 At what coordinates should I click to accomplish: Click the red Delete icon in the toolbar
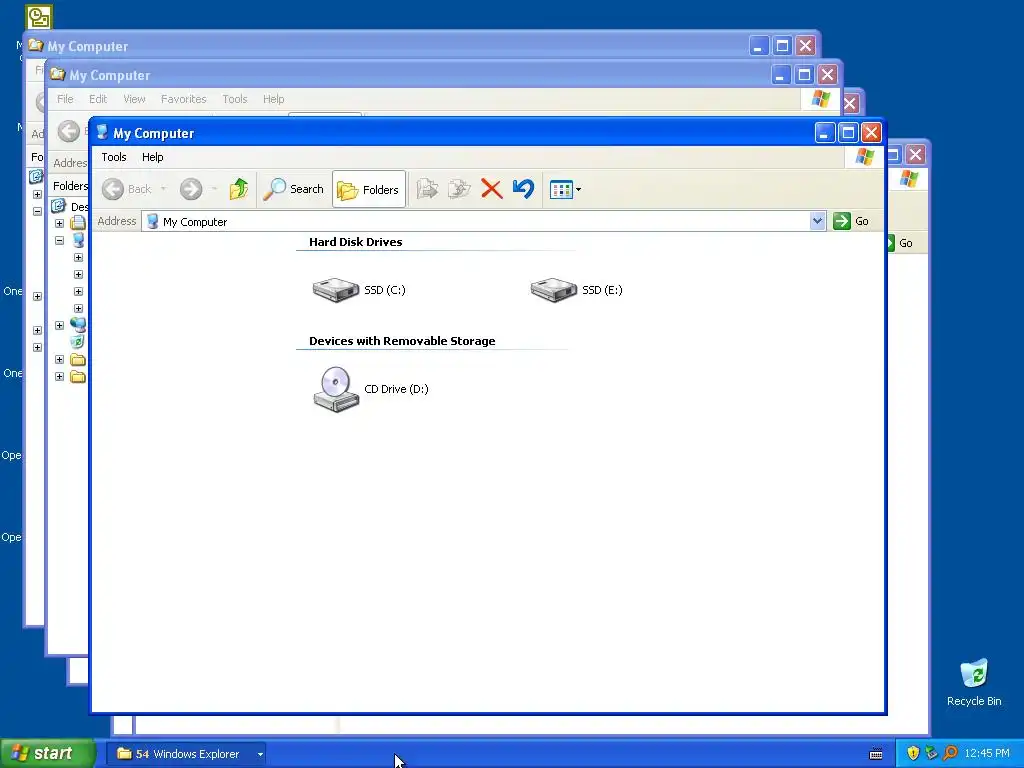pos(491,189)
